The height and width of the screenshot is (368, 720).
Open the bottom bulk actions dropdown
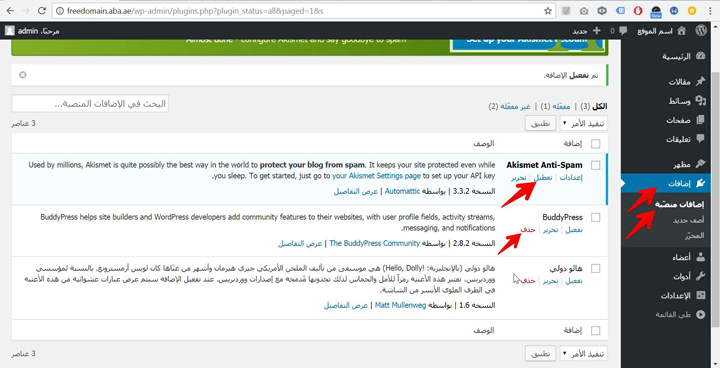pyautogui.click(x=583, y=354)
